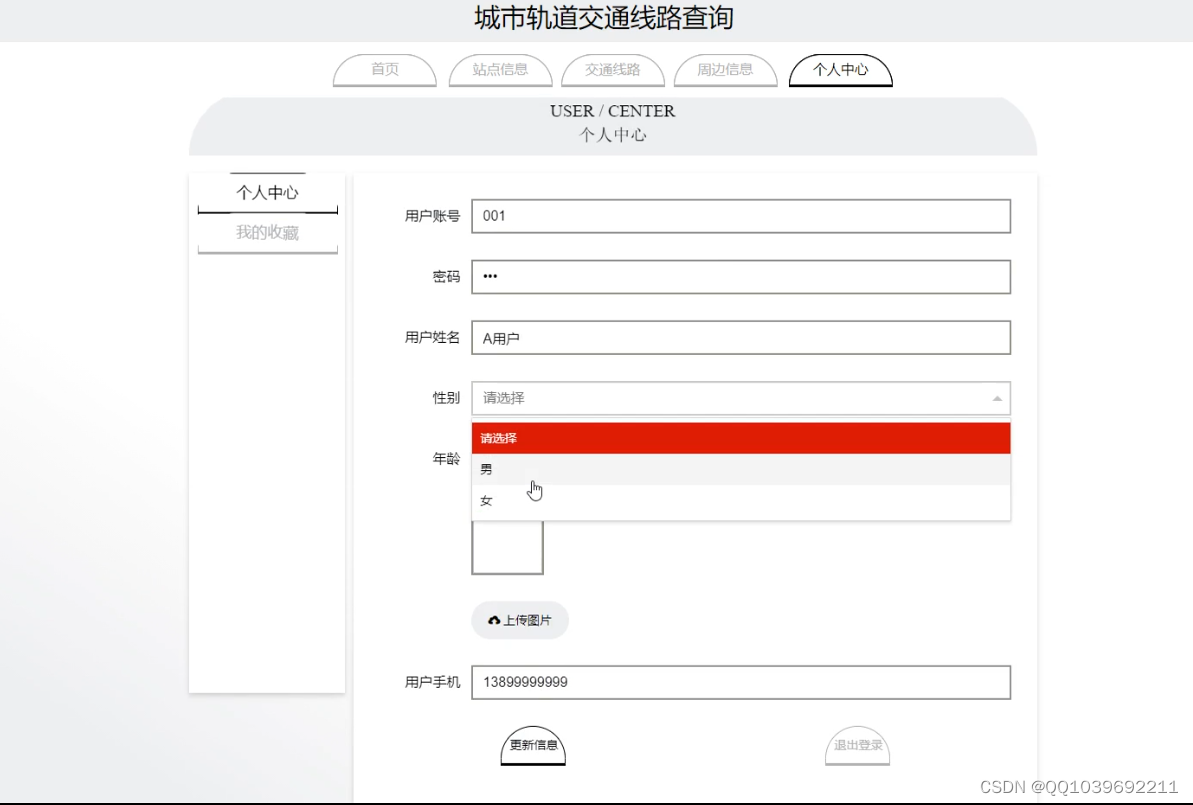Click the dropdown arrow on the 性别 select box

997,398
